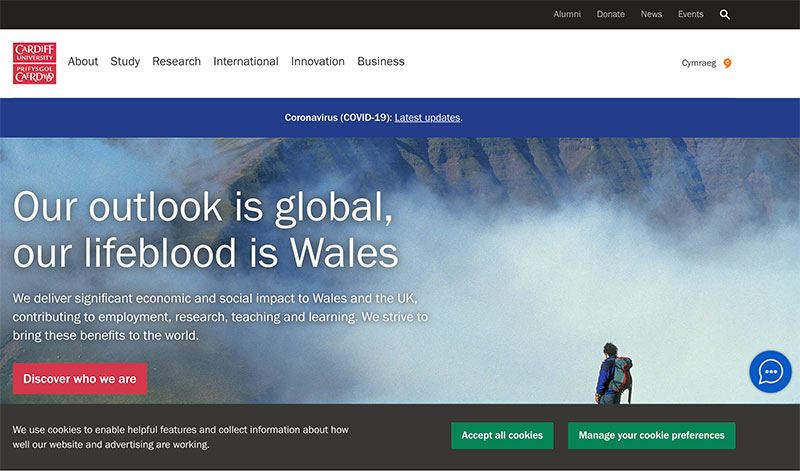Click the orange Welsh language icon
Viewport: 800px width, 471px height.
(x=727, y=63)
